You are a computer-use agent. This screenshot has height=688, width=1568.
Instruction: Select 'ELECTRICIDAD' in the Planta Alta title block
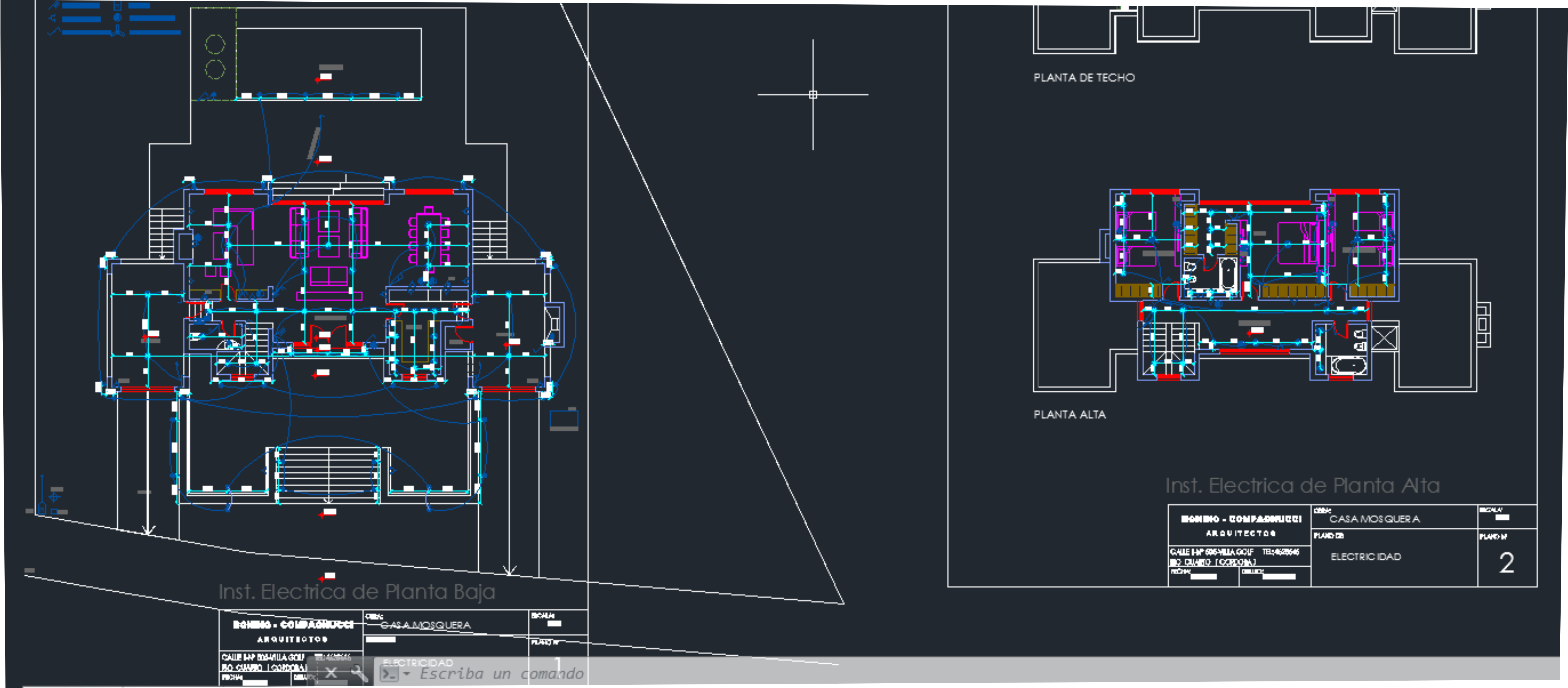click(1365, 556)
